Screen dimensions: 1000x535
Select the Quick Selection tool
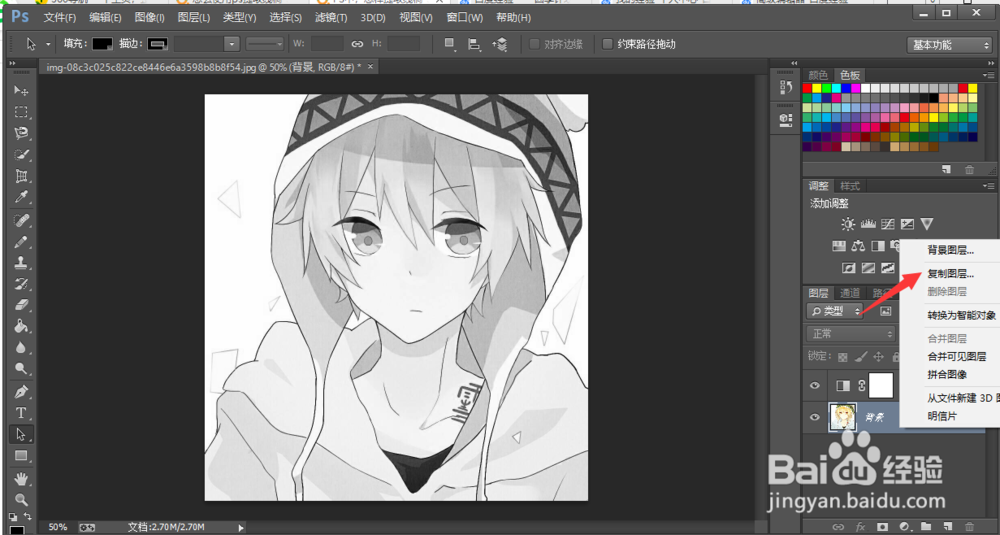click(21, 155)
